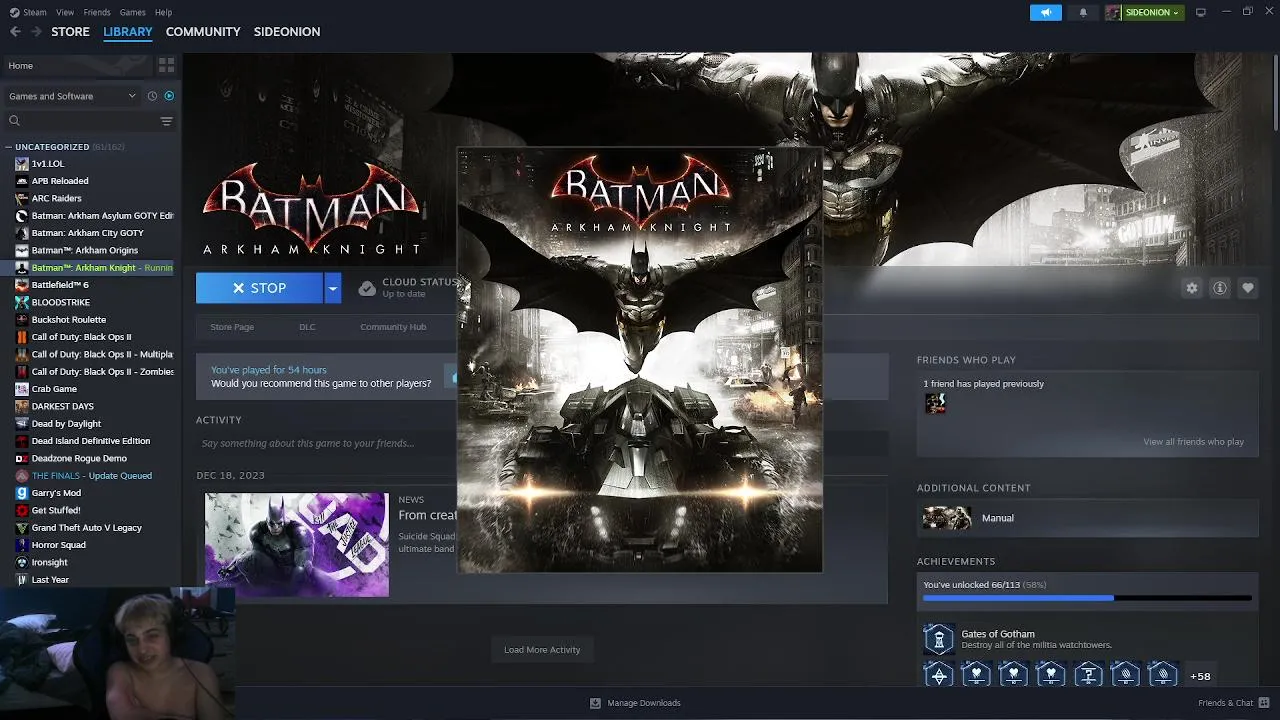
Task: Go to the STORE tab
Action: point(70,31)
